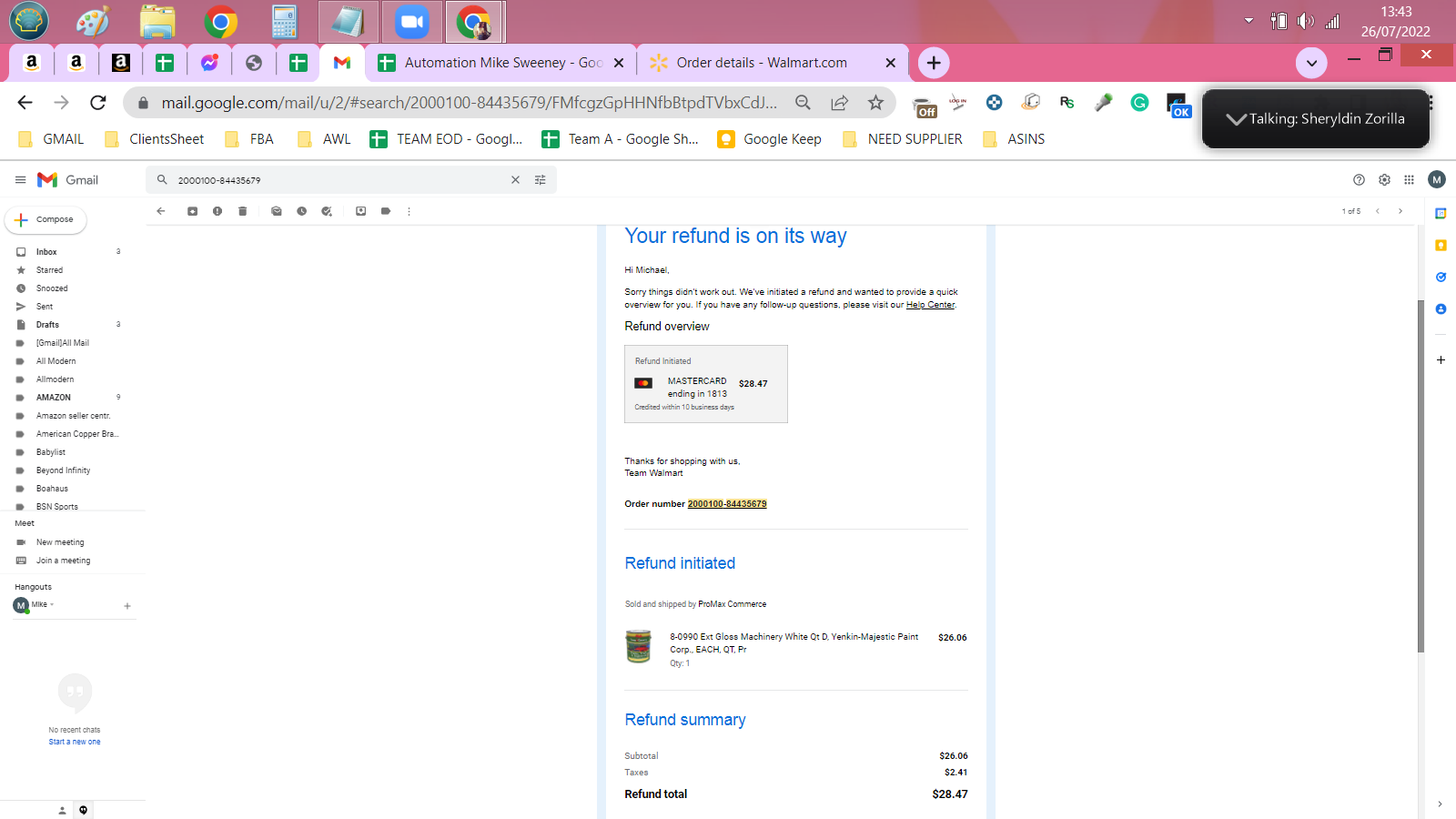1456x819 pixels.
Task: Open the Labels icon in toolbar
Action: [x=386, y=211]
